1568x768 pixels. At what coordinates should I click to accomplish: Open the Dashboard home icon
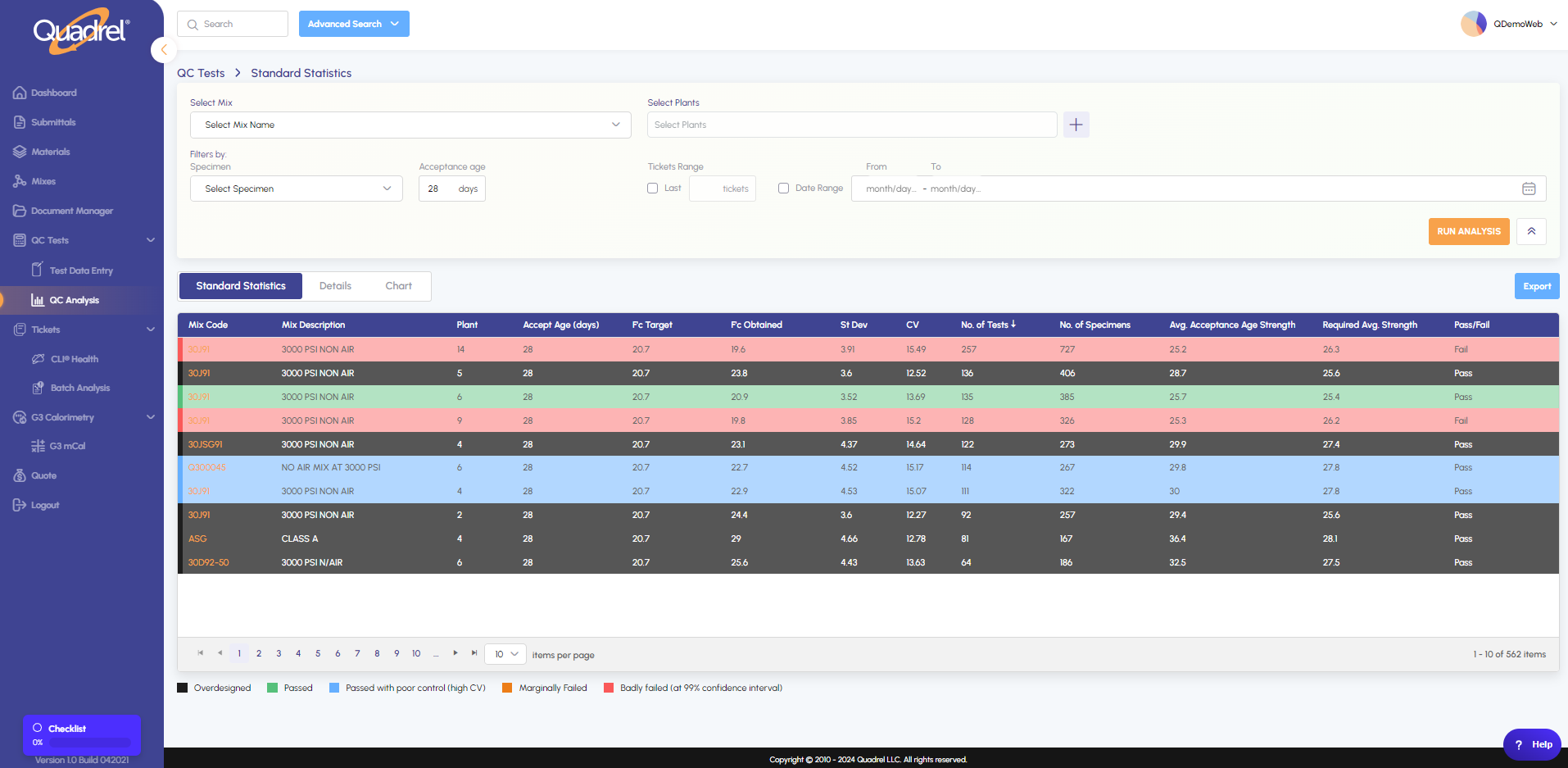pos(20,93)
